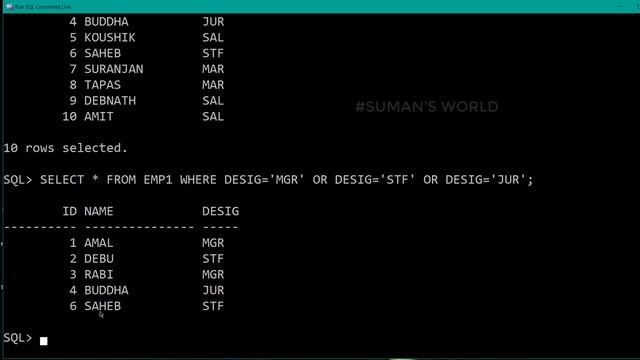Select the name AMIT
The height and width of the screenshot is (360, 640).
pyautogui.click(x=99, y=117)
